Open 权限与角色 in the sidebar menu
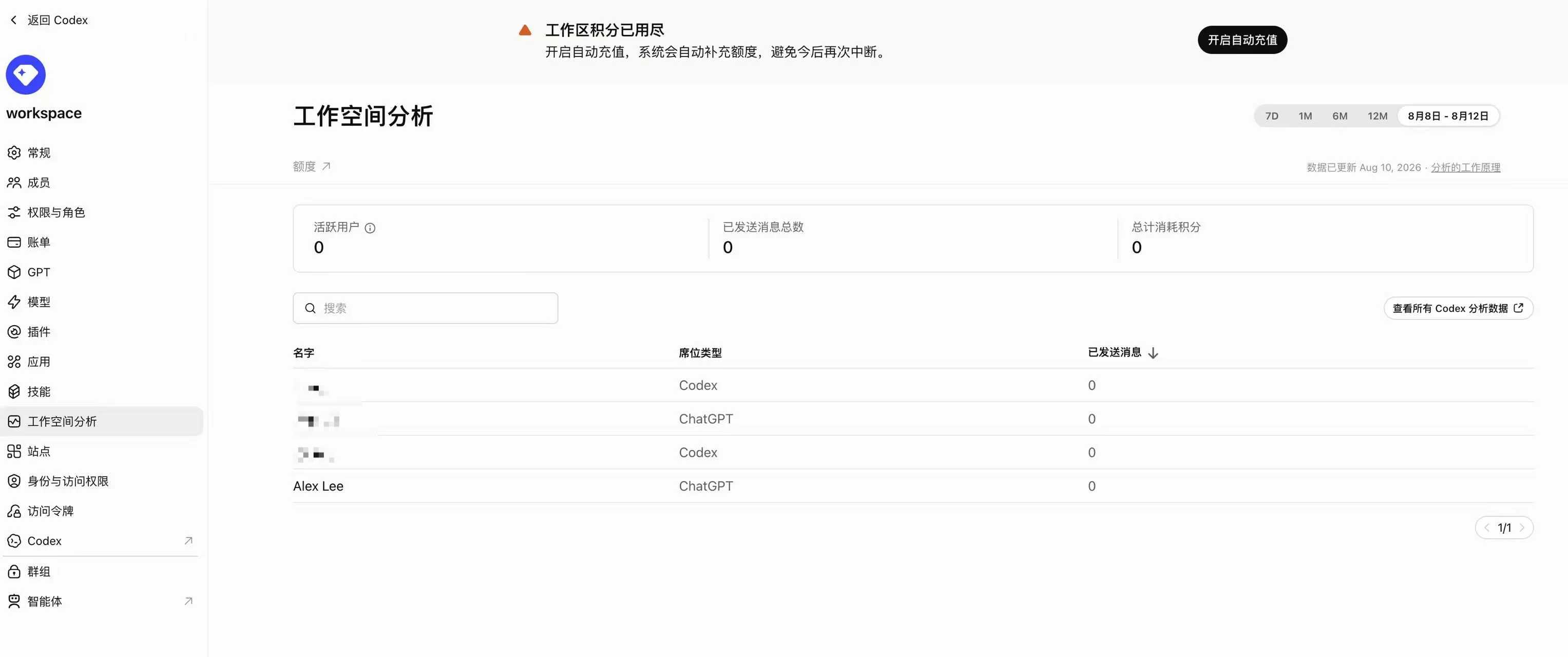This screenshot has height=657, width=1568. coord(102,213)
